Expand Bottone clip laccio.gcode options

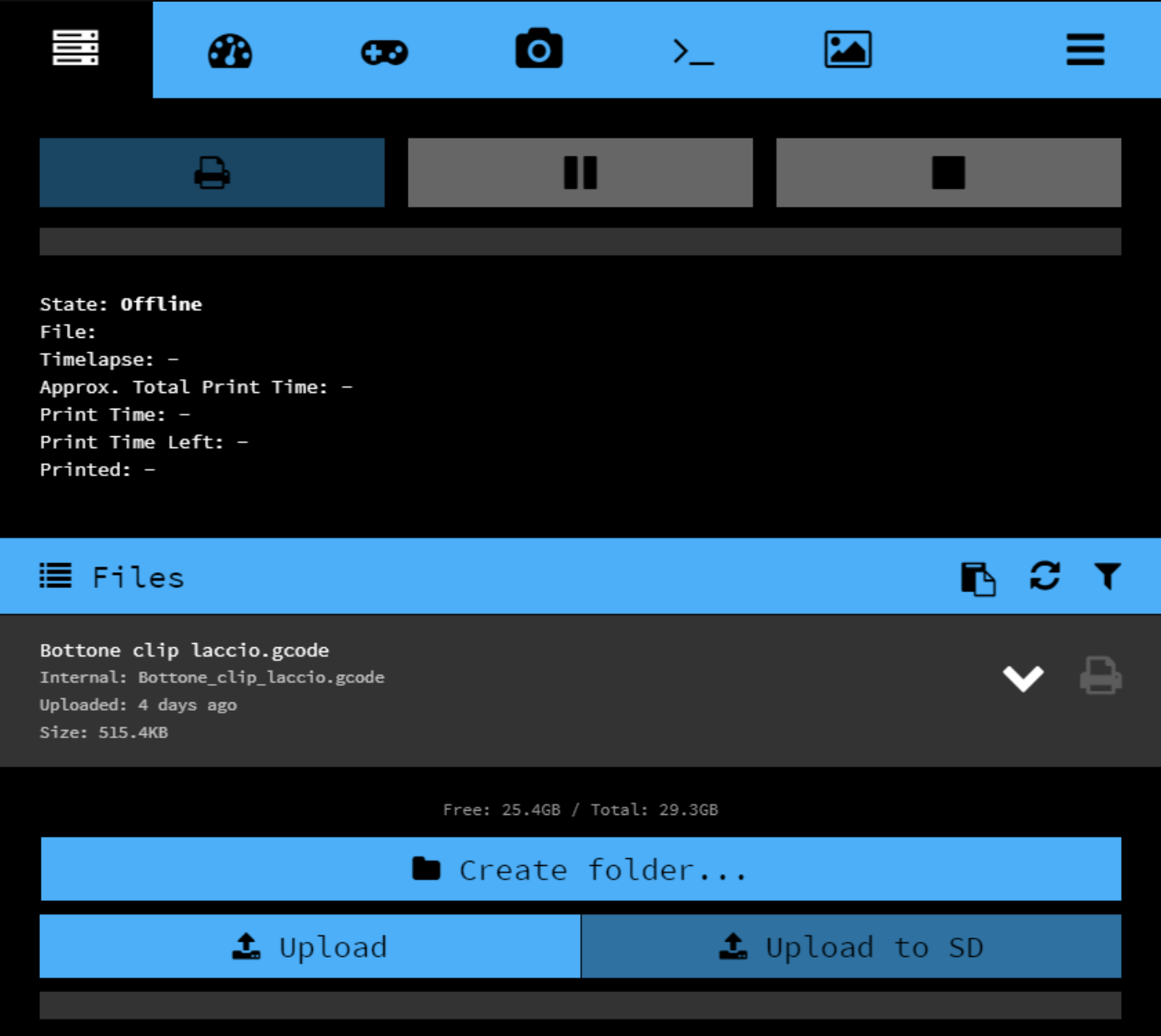click(x=1023, y=678)
